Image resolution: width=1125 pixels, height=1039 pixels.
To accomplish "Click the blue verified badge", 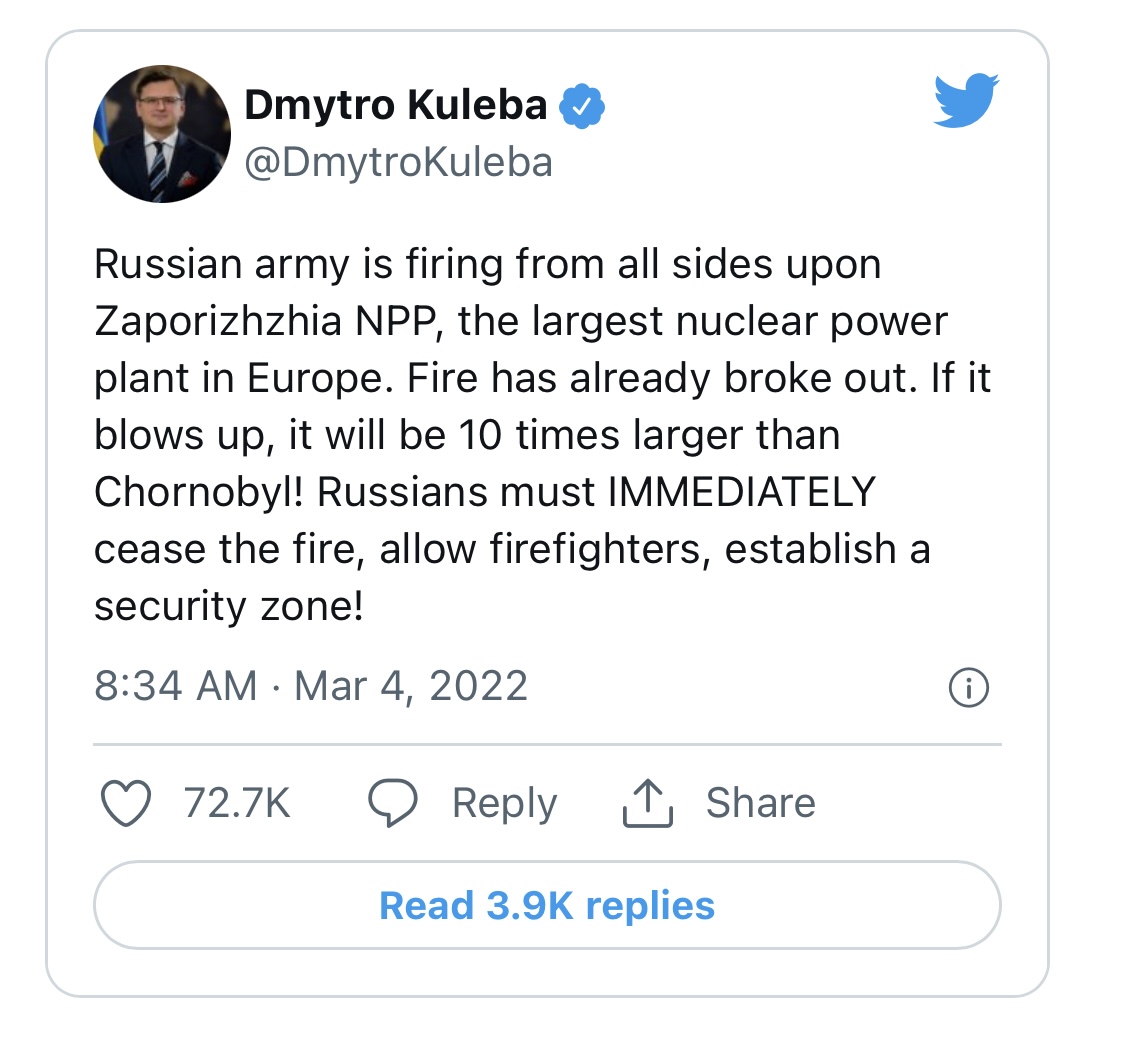I will pyautogui.click(x=580, y=107).
